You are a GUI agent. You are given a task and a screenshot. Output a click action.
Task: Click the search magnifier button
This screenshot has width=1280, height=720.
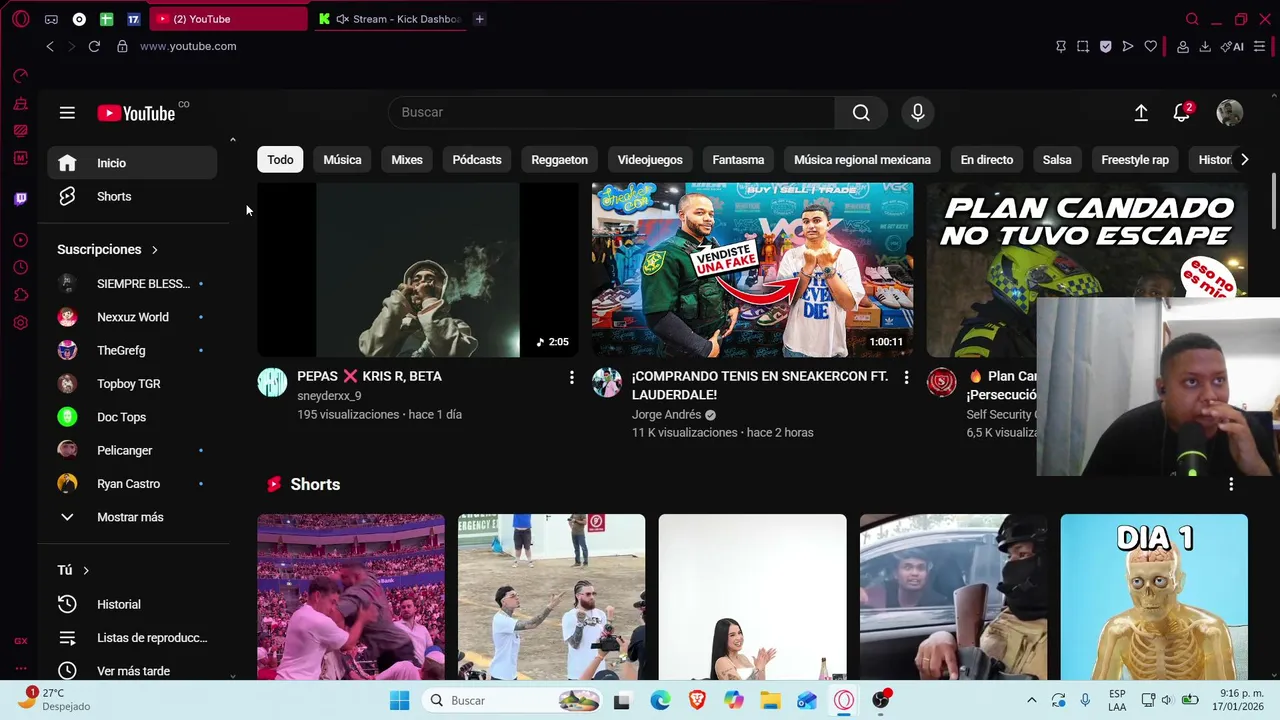click(861, 113)
